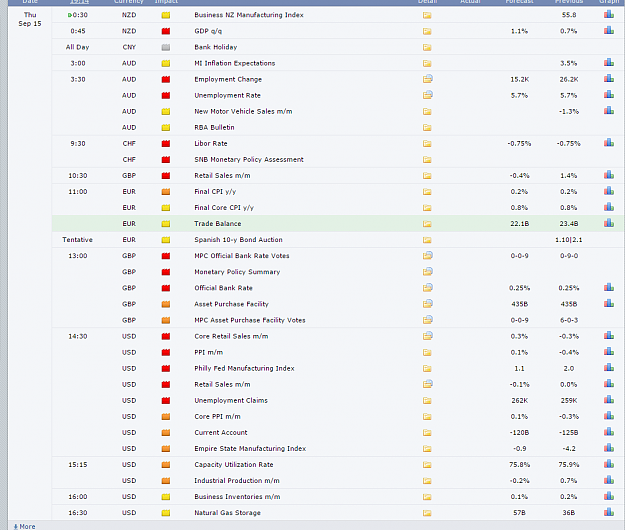Click the CNY currency cell
The image size is (625, 530).
click(129, 47)
